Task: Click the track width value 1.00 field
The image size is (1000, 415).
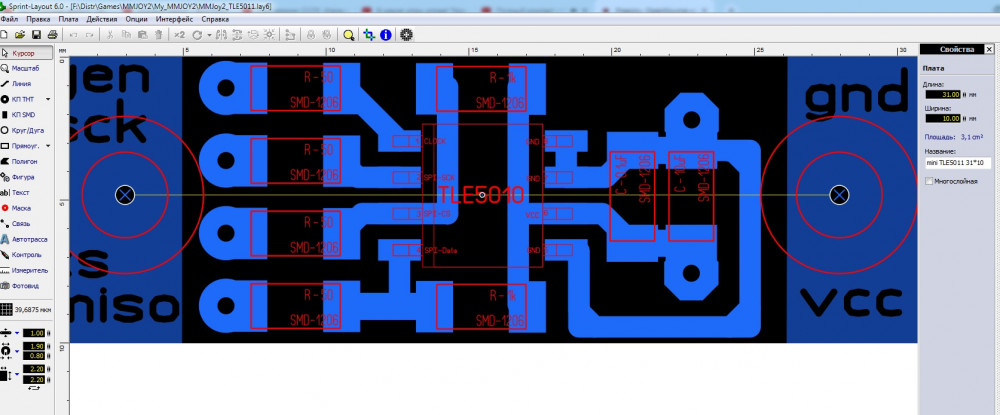Action: (x=34, y=333)
